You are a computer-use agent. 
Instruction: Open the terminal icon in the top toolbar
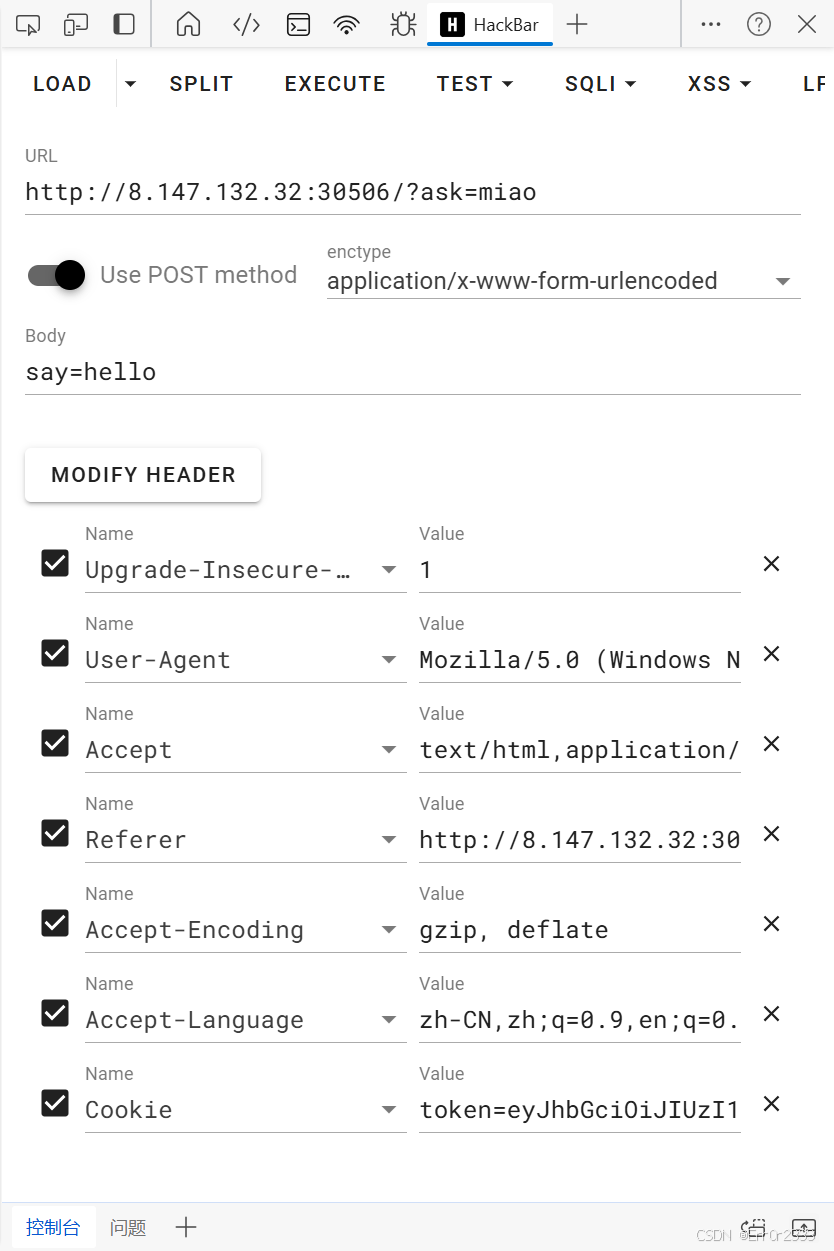(297, 23)
